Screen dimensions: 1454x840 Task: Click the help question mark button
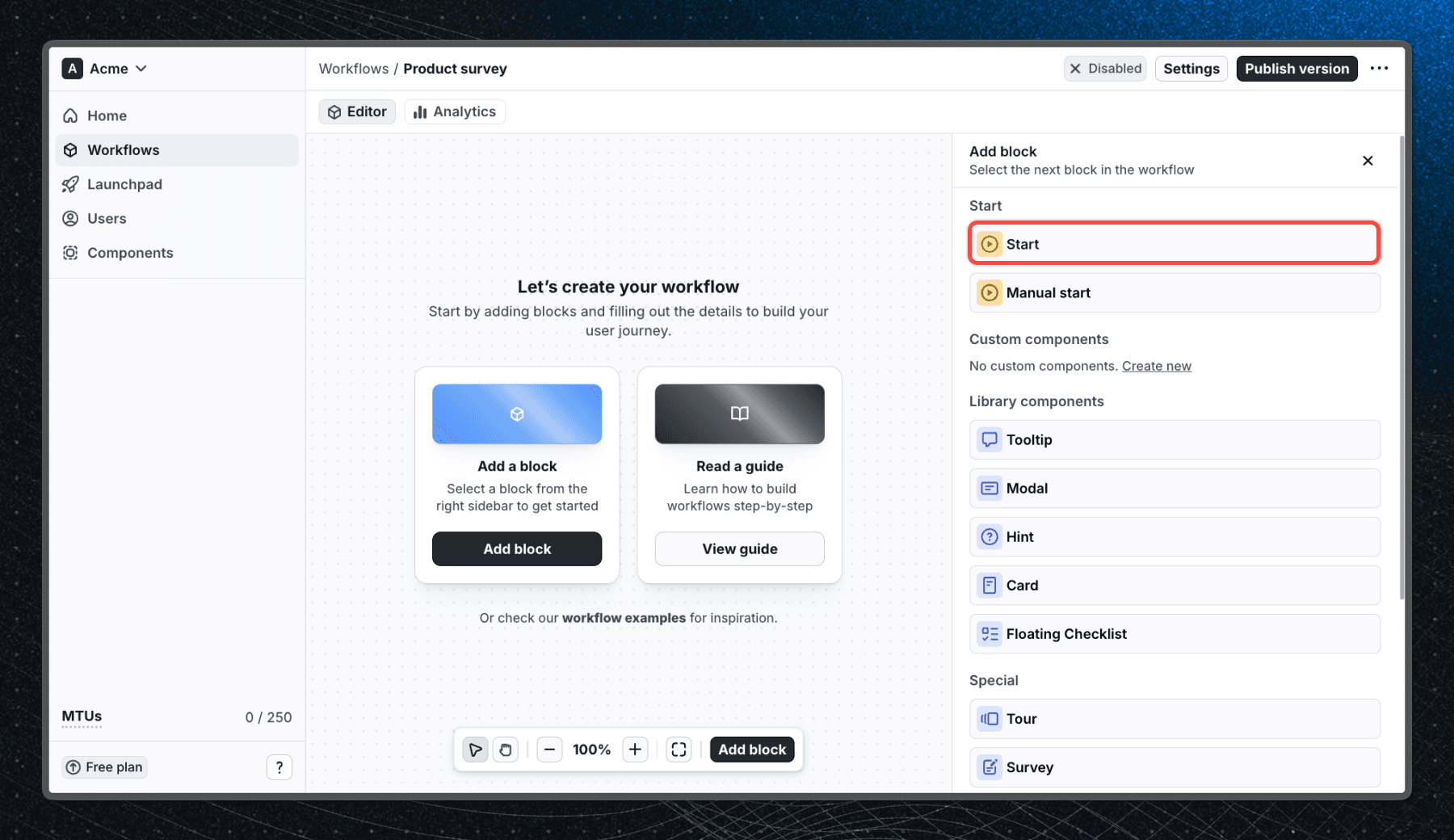pos(279,766)
